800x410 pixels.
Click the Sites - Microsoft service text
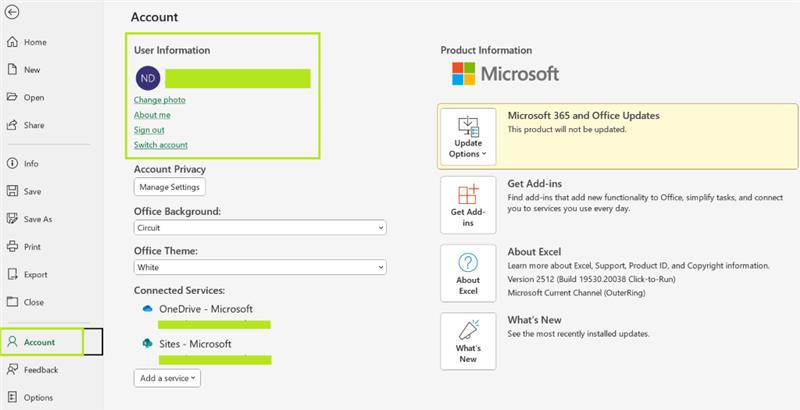(x=195, y=344)
